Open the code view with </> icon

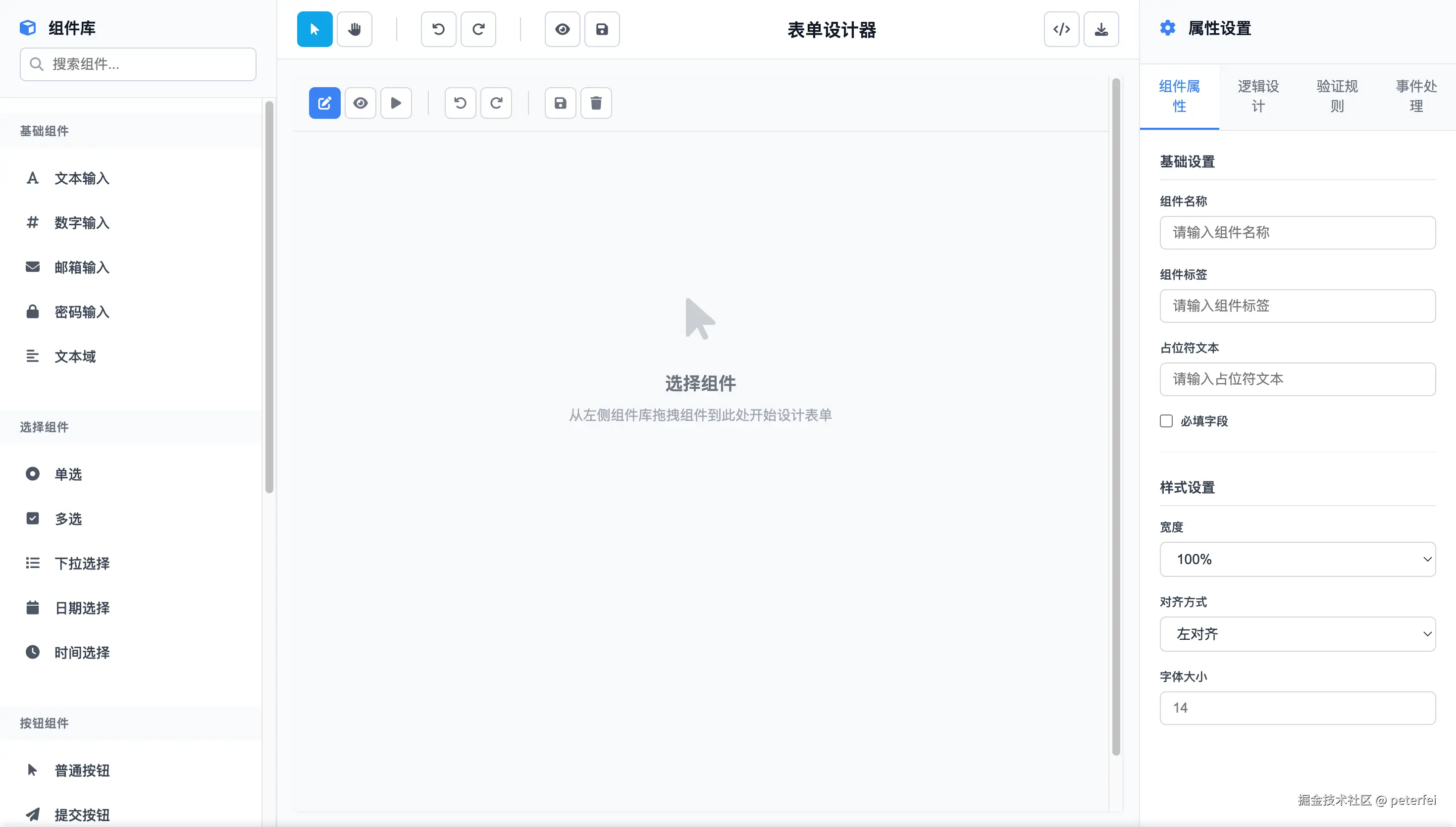pos(1061,29)
